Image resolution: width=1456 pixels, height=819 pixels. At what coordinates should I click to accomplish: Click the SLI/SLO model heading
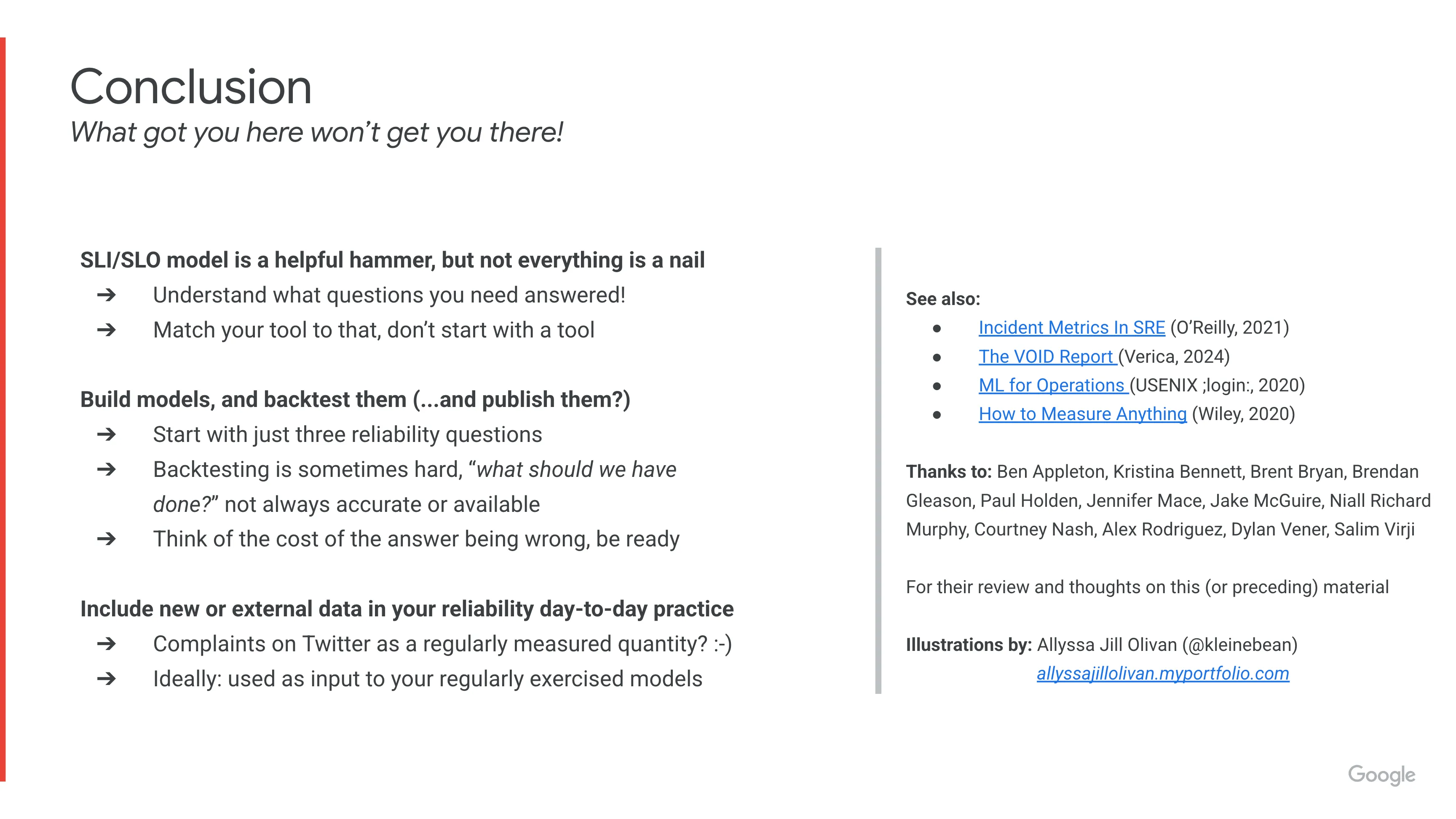click(392, 260)
